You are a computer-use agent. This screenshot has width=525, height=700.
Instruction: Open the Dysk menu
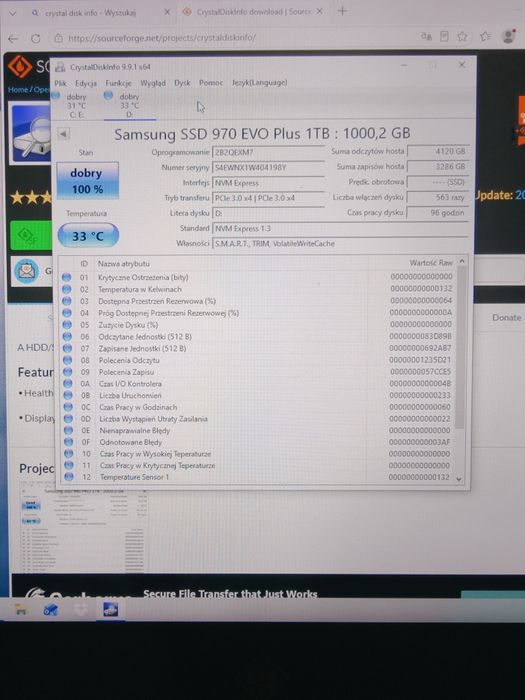point(182,83)
